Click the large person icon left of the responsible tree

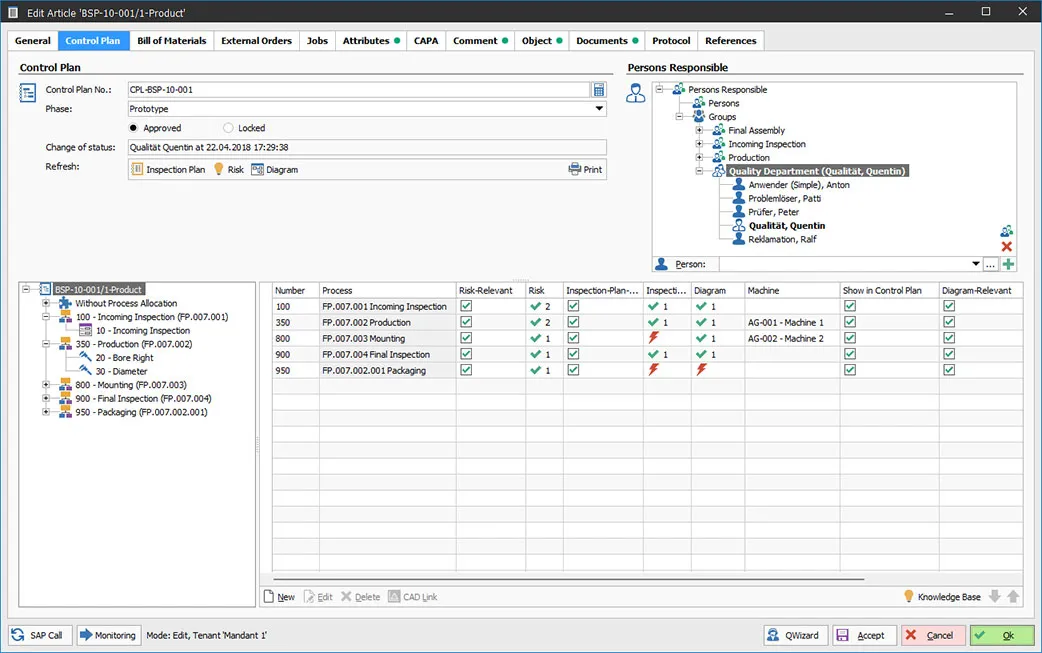point(636,93)
